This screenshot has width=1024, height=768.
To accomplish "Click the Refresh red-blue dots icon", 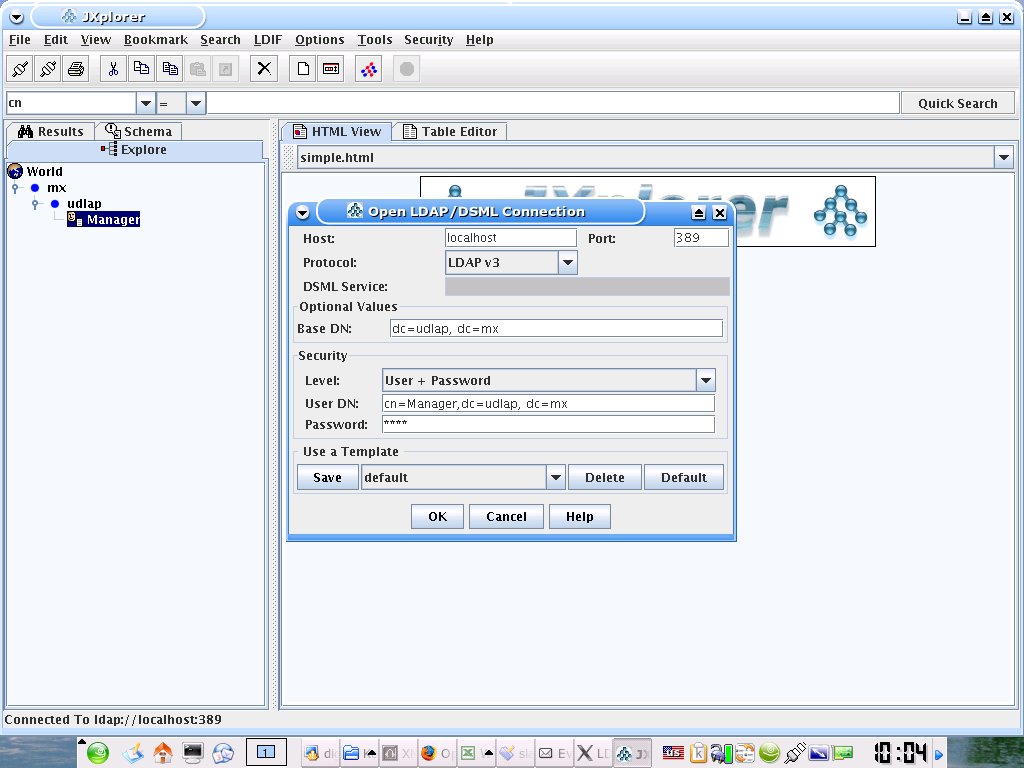I will [368, 69].
